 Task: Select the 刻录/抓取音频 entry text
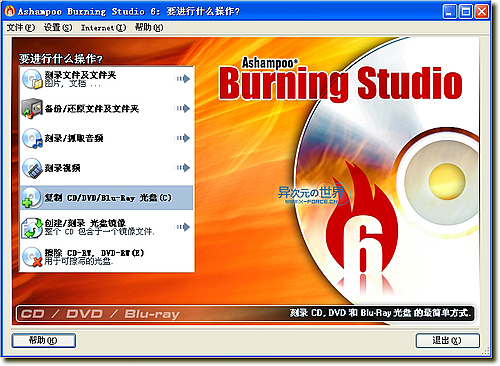pyautogui.click(x=74, y=138)
